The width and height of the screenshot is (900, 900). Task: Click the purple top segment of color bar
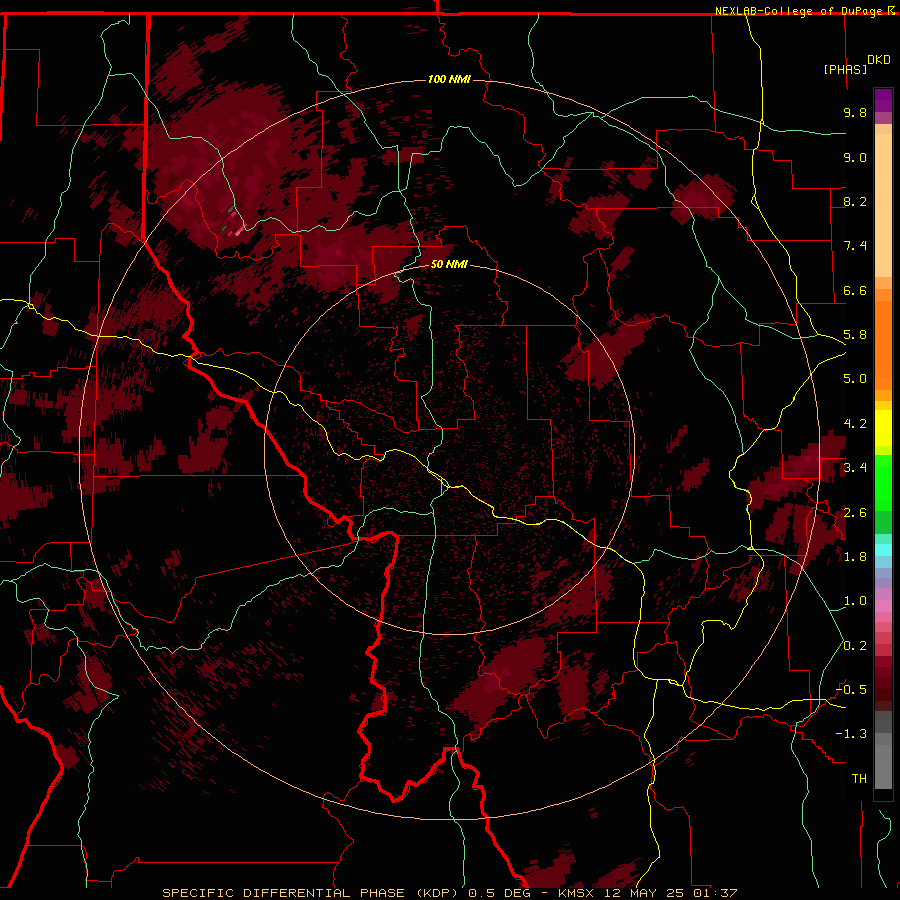(883, 100)
